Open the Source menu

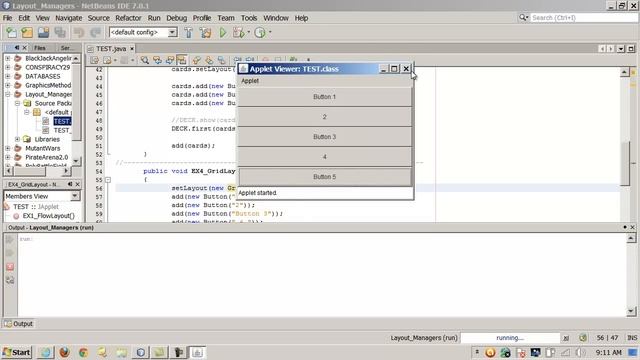(98, 18)
